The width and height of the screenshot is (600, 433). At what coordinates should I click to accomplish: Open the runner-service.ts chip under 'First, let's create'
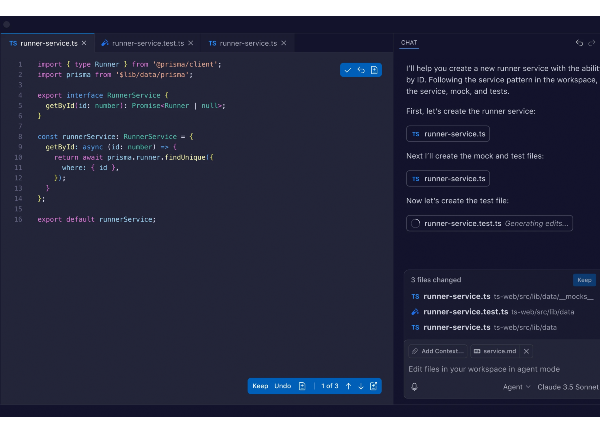tap(448, 134)
